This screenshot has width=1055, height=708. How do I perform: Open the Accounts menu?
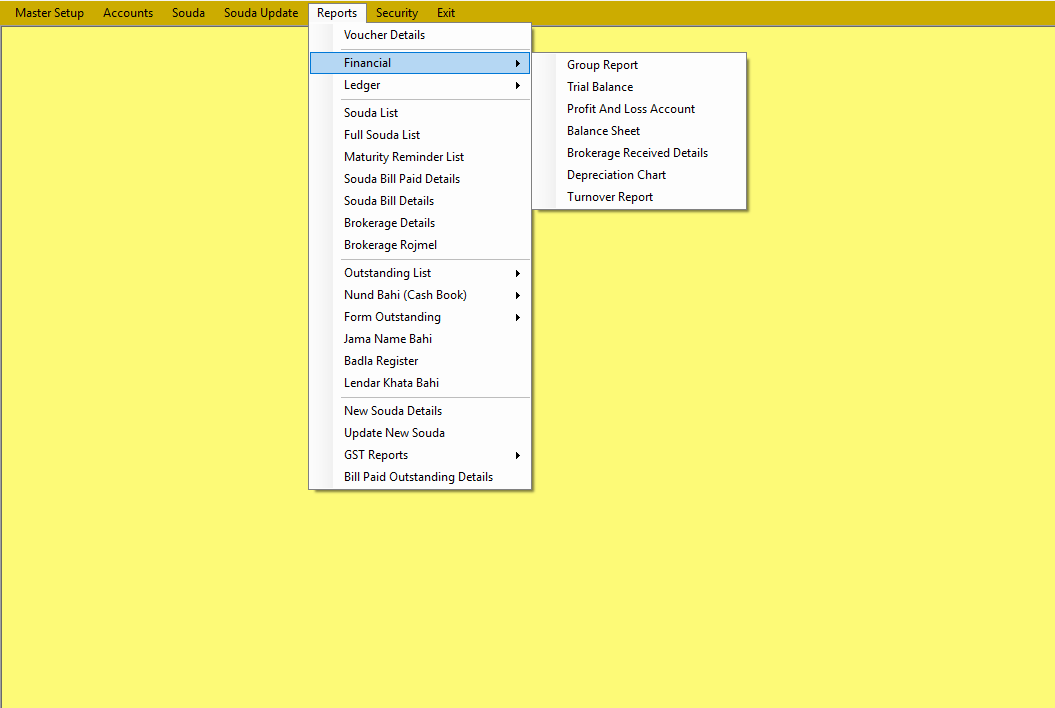(x=128, y=13)
